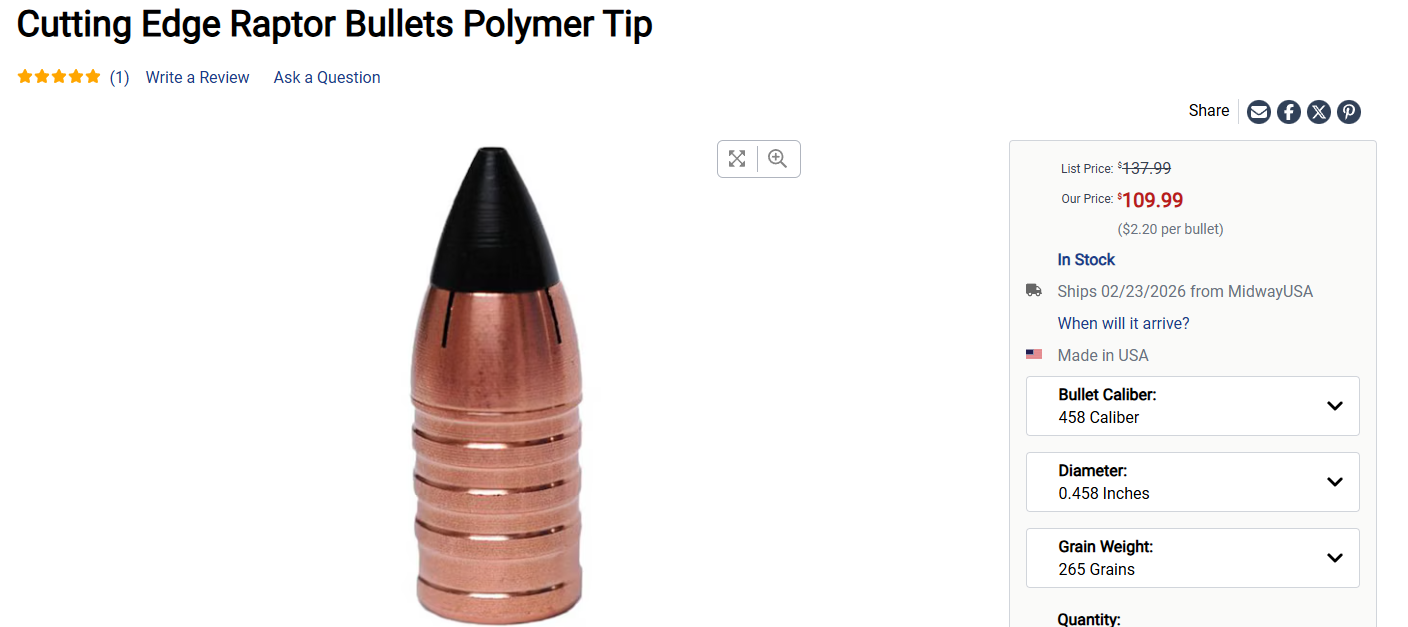Click the review count (1)
The height and width of the screenshot is (627, 1408).
coord(119,77)
